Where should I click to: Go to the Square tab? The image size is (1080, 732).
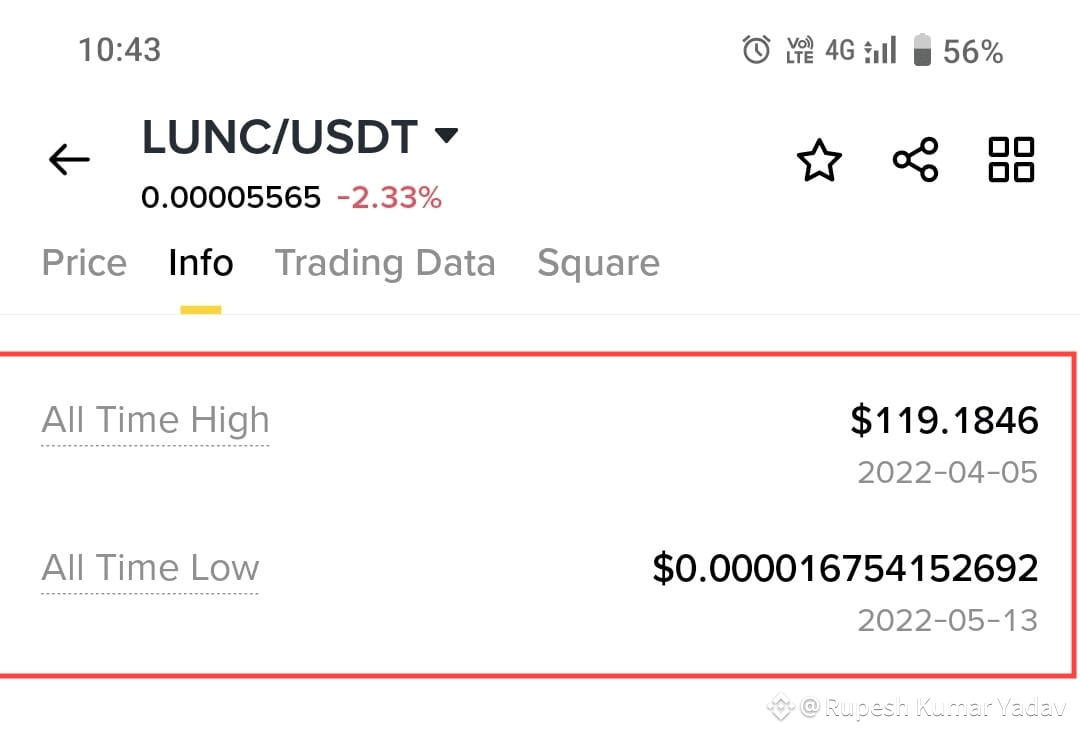pos(599,264)
